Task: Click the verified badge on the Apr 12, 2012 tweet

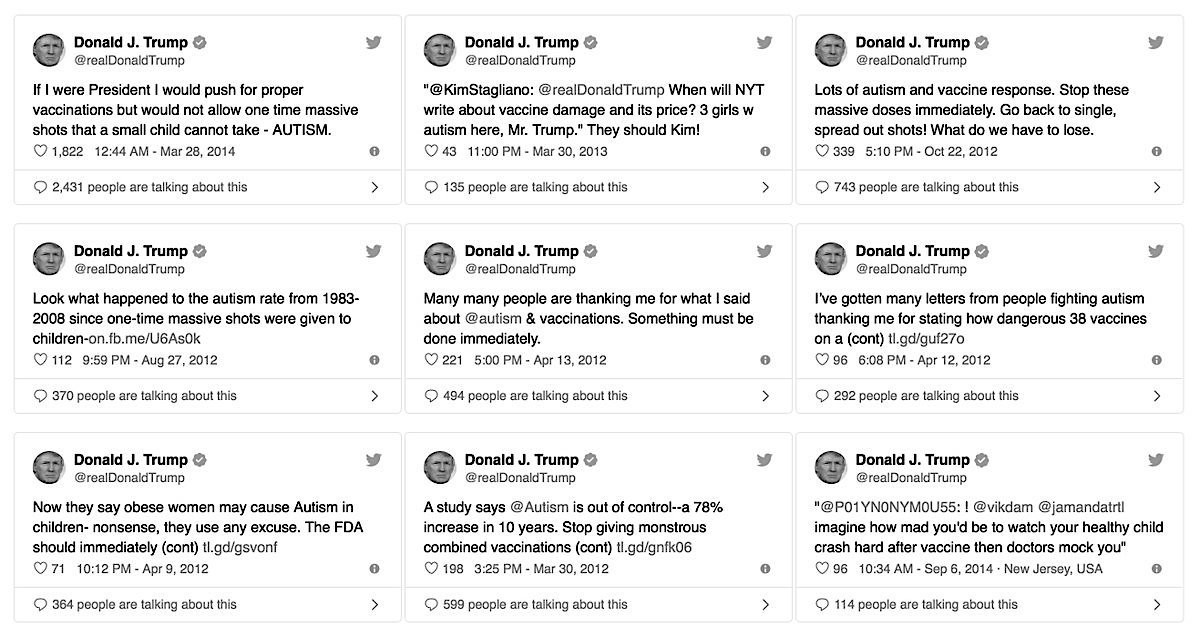Action: [982, 251]
